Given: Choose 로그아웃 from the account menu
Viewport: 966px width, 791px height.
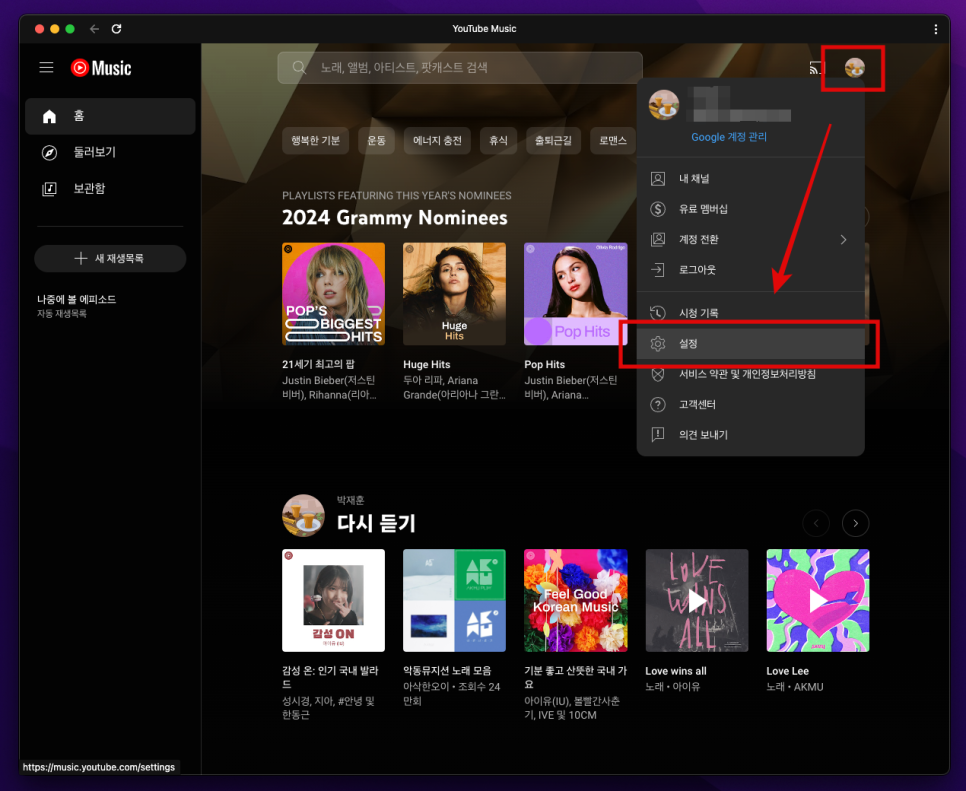Looking at the screenshot, I should coord(750,269).
